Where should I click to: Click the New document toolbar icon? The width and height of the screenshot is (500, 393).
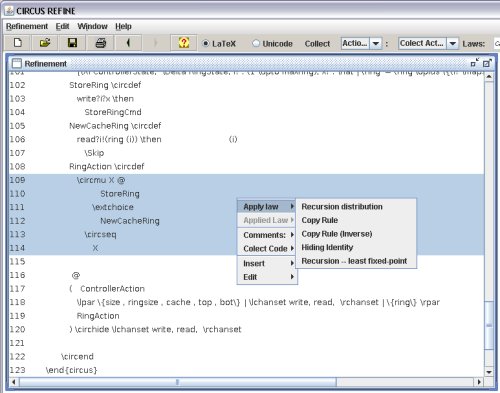pyautogui.click(x=18, y=43)
